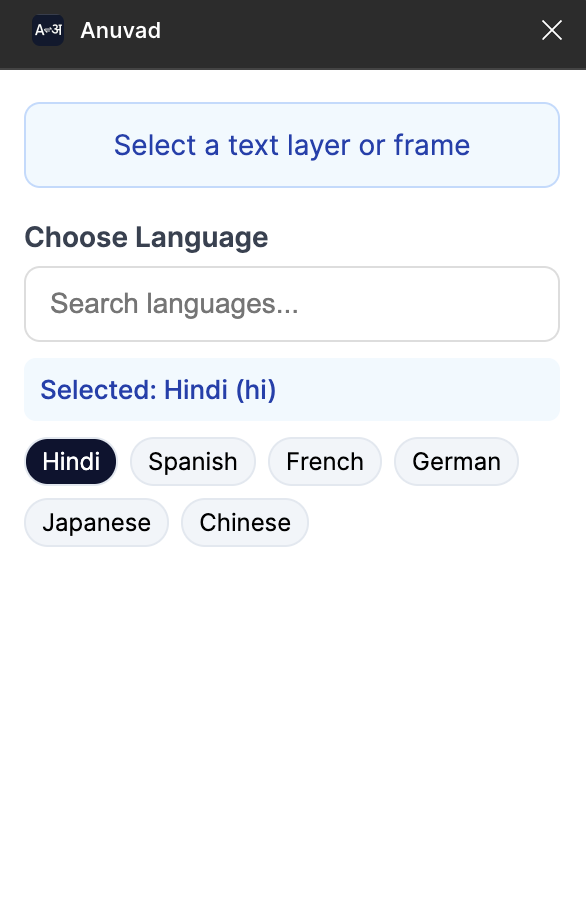Choose French as the target language

[x=324, y=461]
